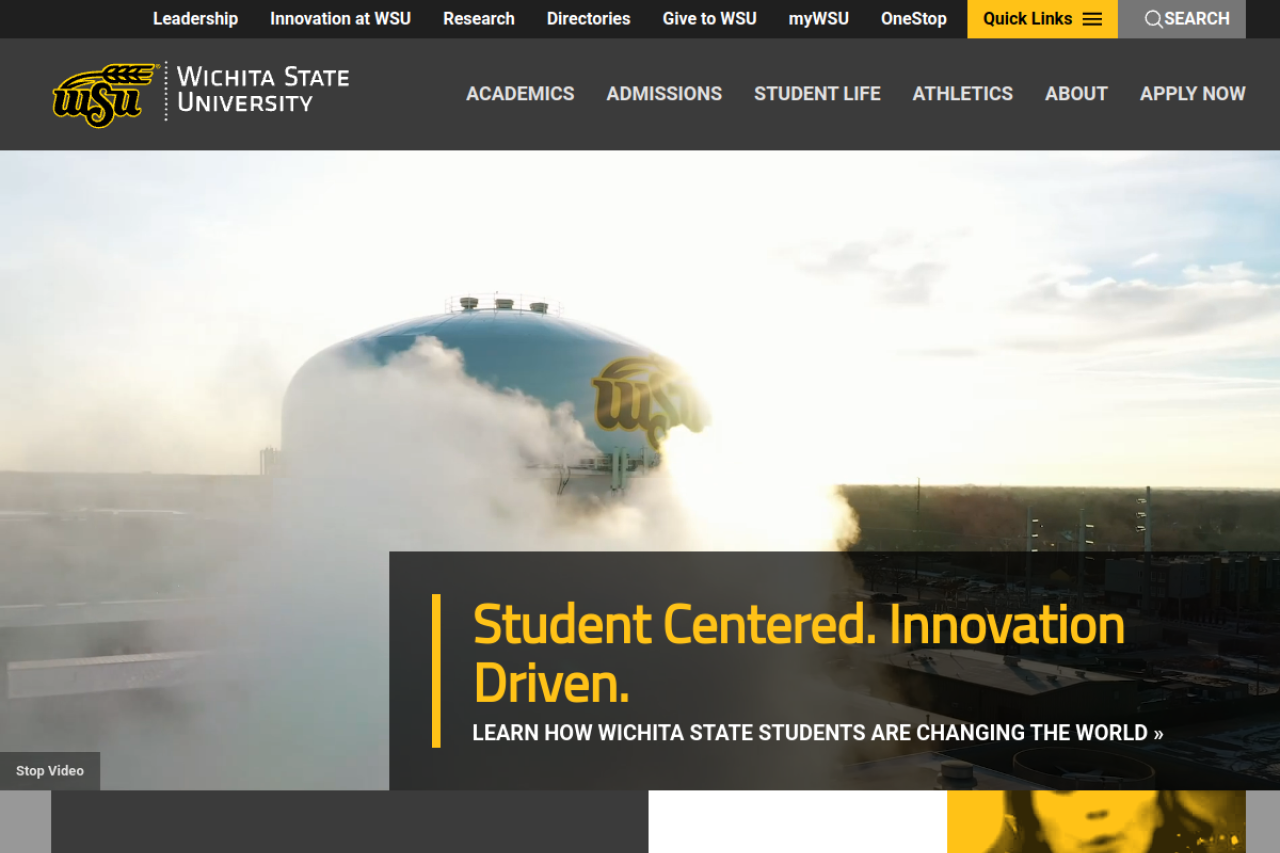Viewport: 1280px width, 853px height.
Task: Open the Leadership link
Action: (195, 19)
